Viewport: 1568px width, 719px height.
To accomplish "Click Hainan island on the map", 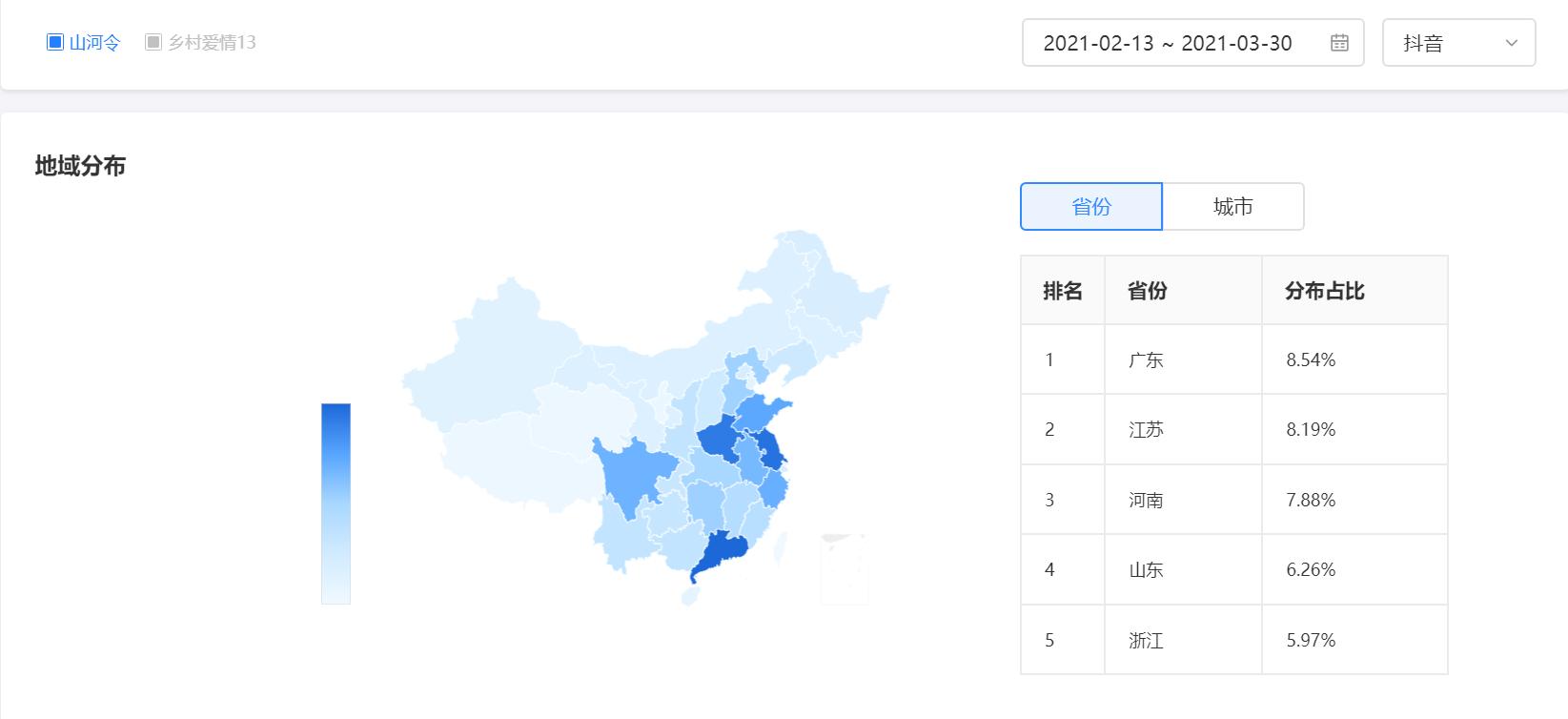I will click(x=690, y=596).
